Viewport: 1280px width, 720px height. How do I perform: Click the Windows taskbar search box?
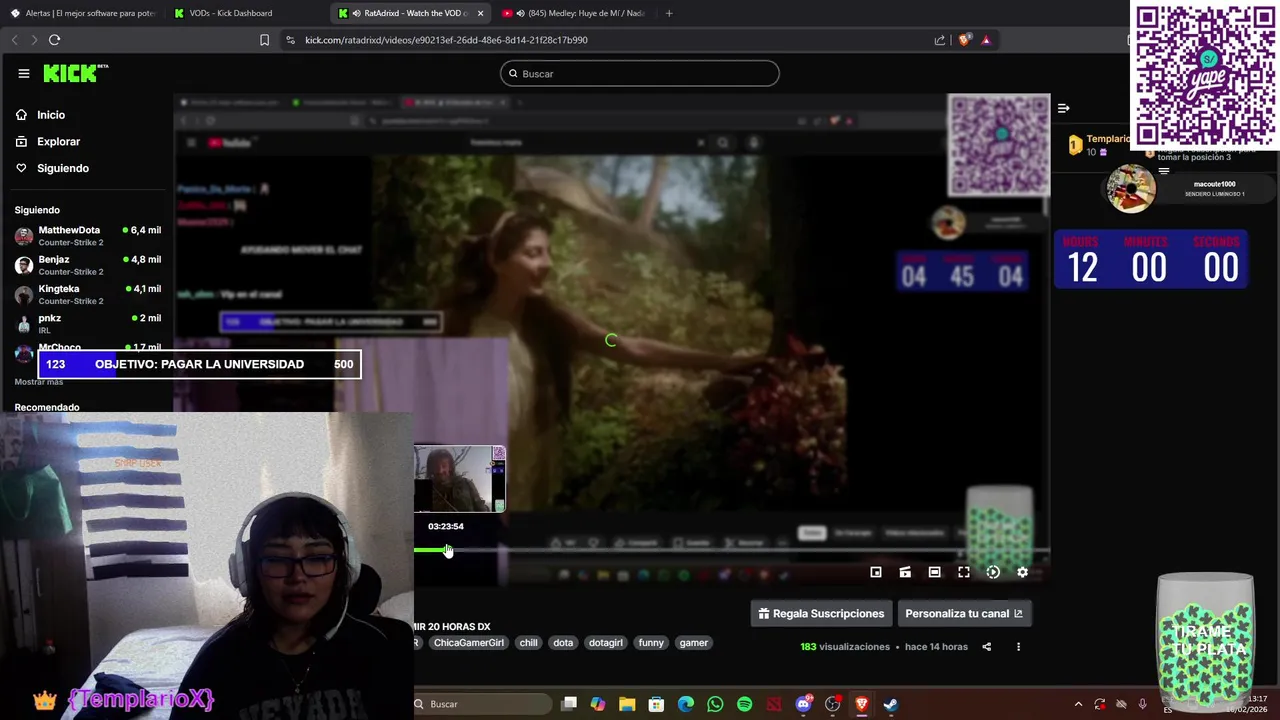[x=482, y=704]
